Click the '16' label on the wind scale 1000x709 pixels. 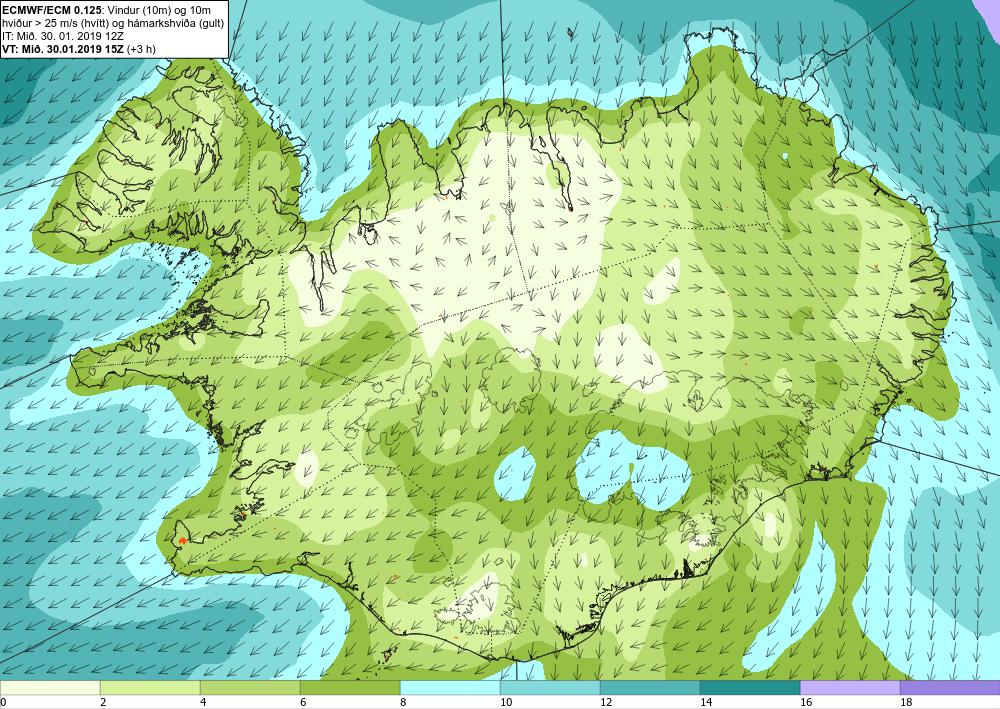click(806, 702)
